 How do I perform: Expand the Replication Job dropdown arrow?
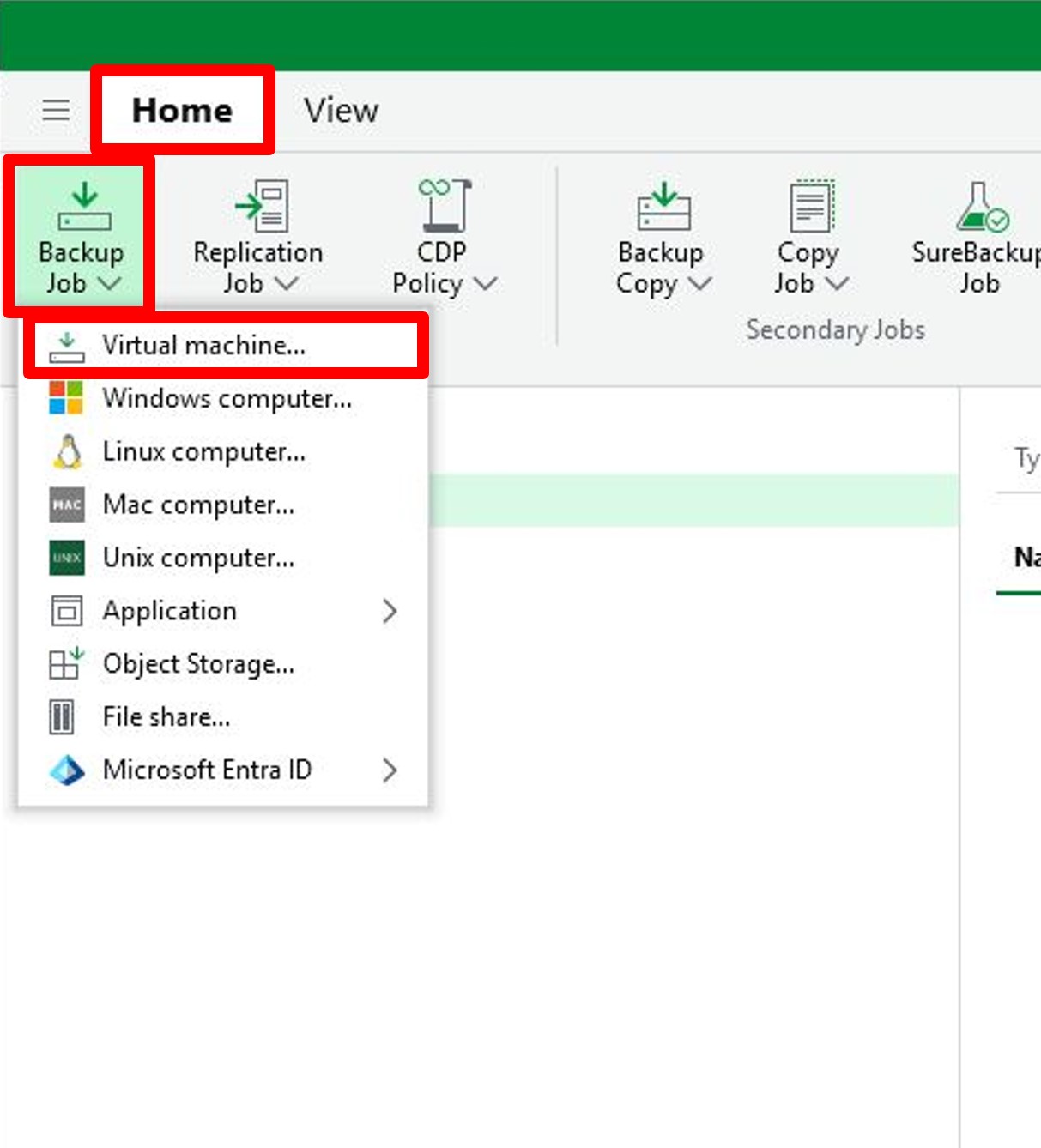286,283
